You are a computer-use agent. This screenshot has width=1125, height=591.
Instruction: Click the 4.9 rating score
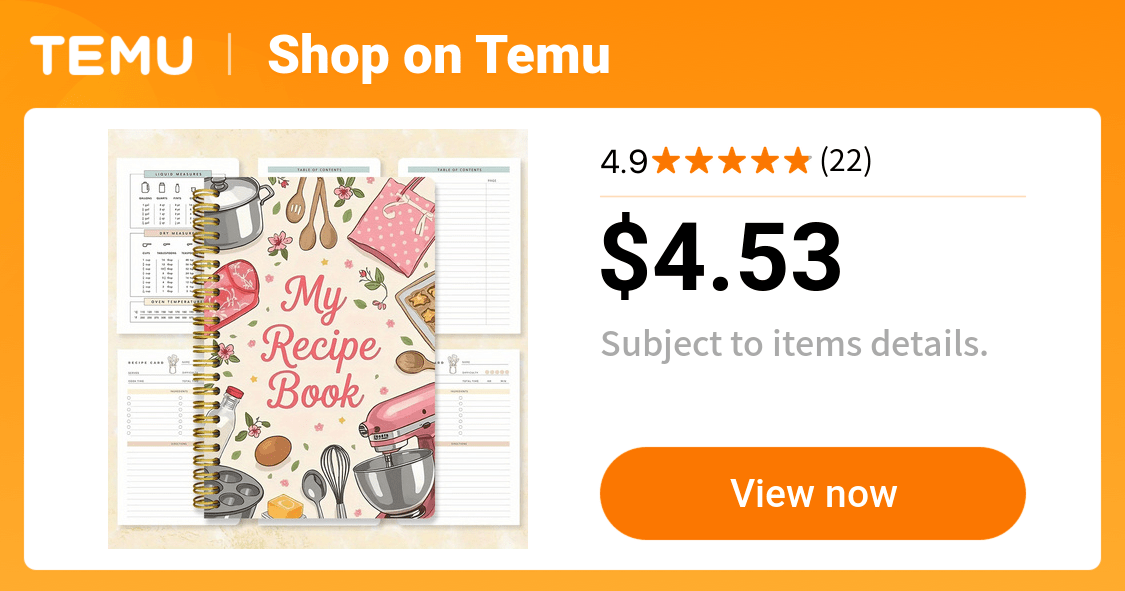pos(624,161)
